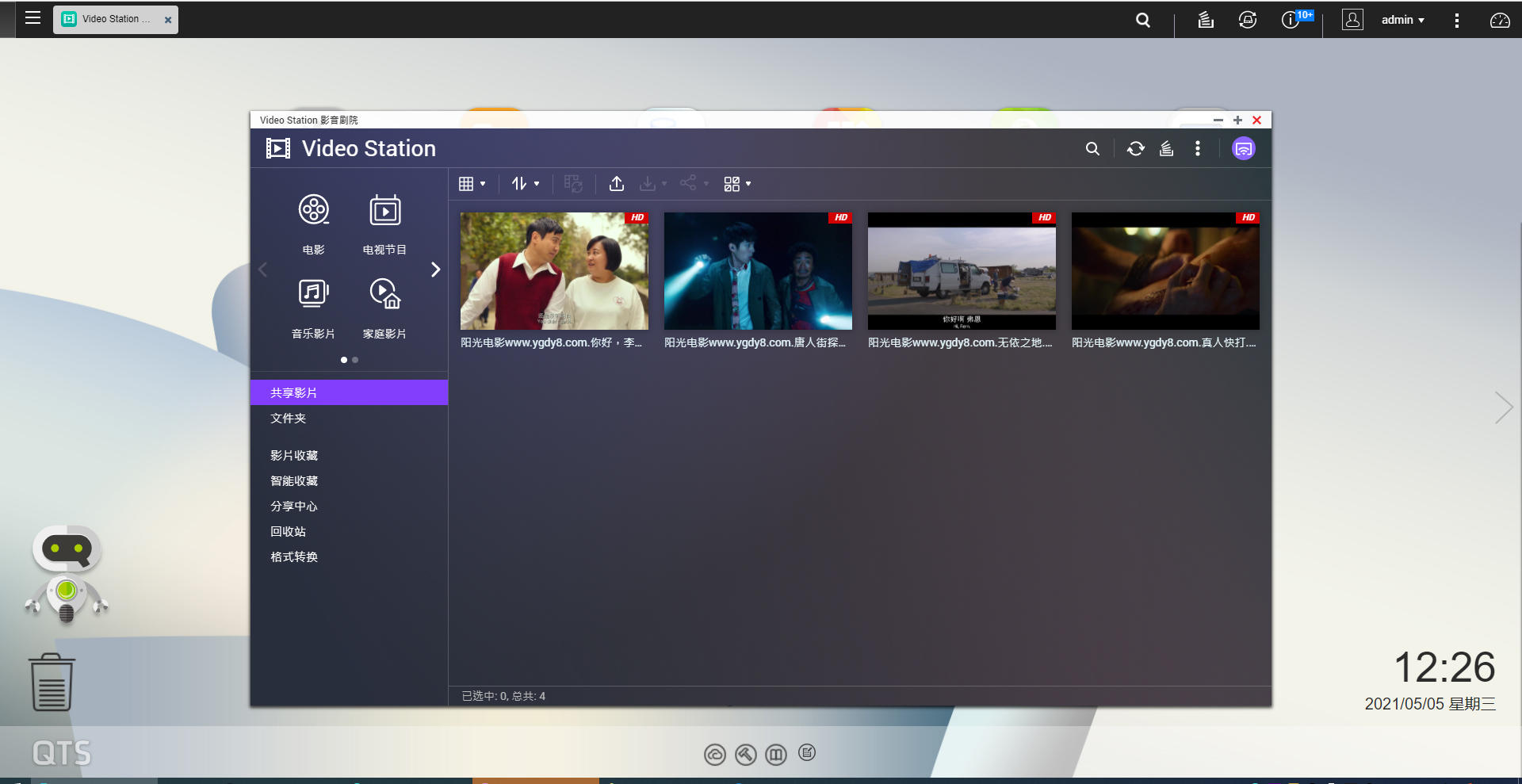The height and width of the screenshot is (784, 1522).
Task: Select the 唐人街探案 movie thumbnail
Action: point(757,271)
